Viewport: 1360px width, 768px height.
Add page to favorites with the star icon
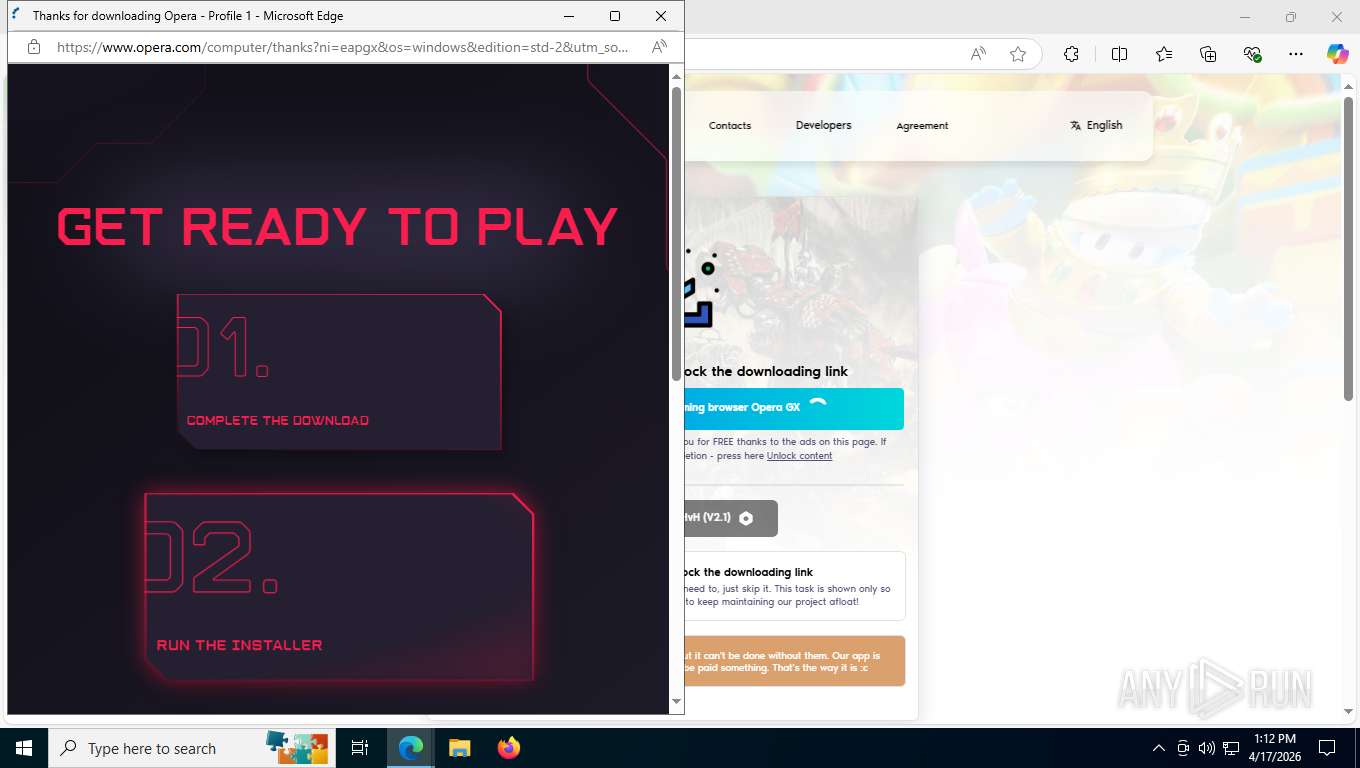click(1017, 55)
